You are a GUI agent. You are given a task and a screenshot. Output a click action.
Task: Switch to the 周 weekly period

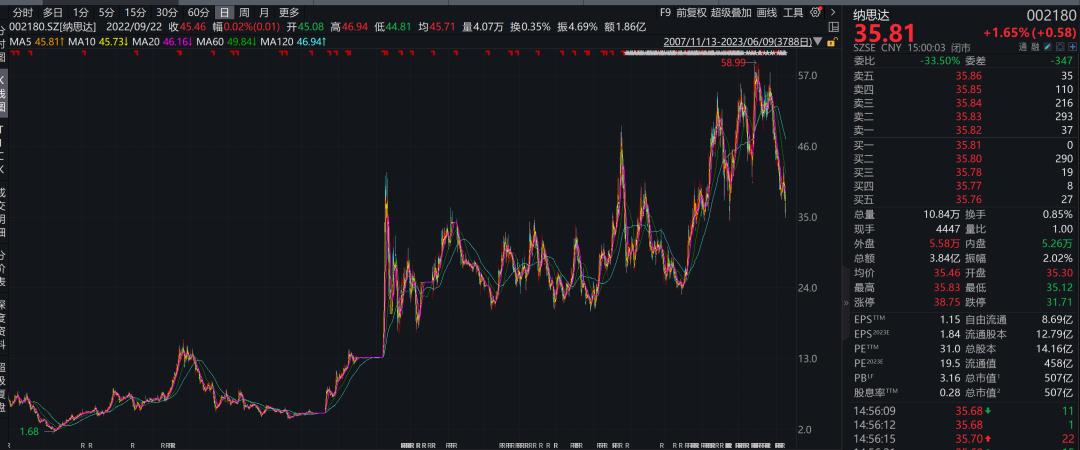click(x=244, y=12)
